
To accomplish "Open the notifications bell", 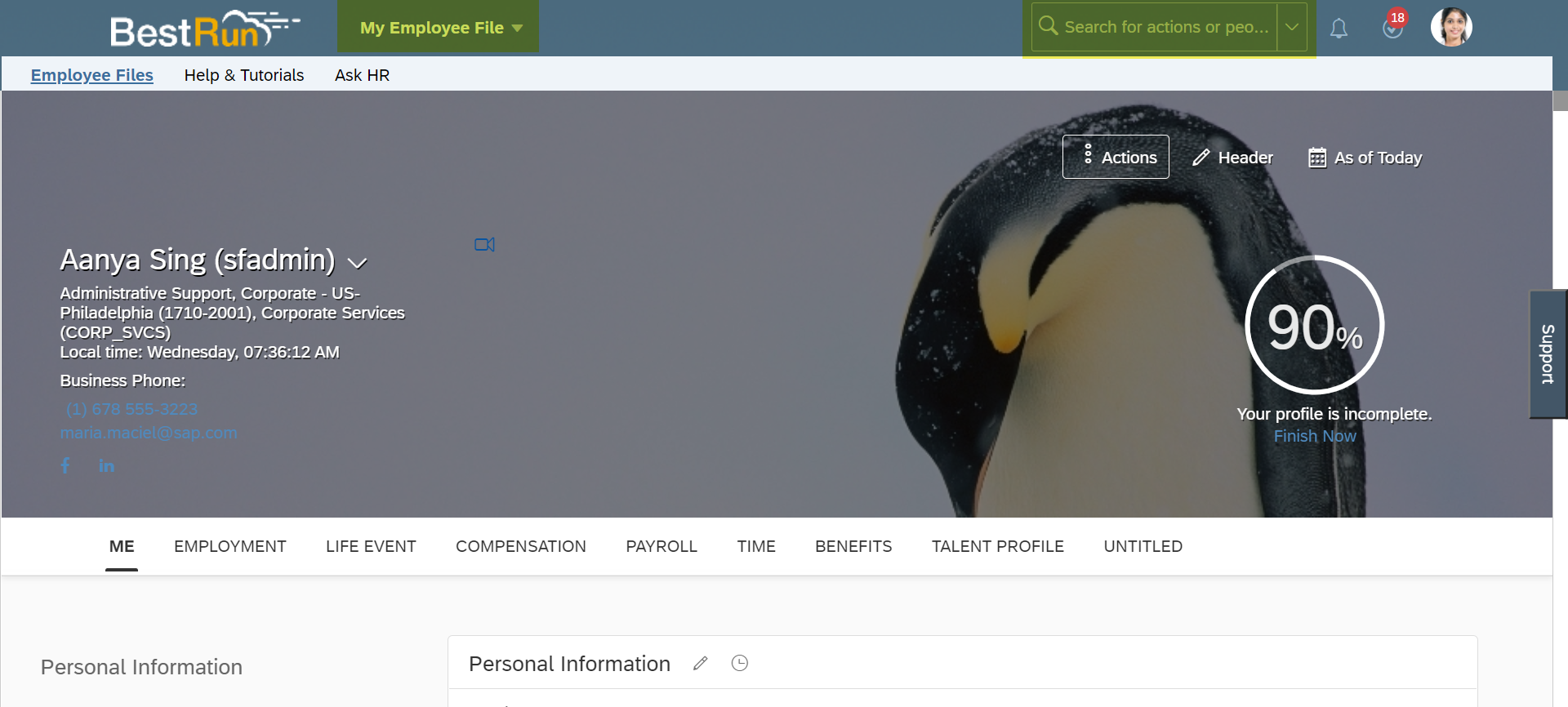I will tap(1339, 29).
